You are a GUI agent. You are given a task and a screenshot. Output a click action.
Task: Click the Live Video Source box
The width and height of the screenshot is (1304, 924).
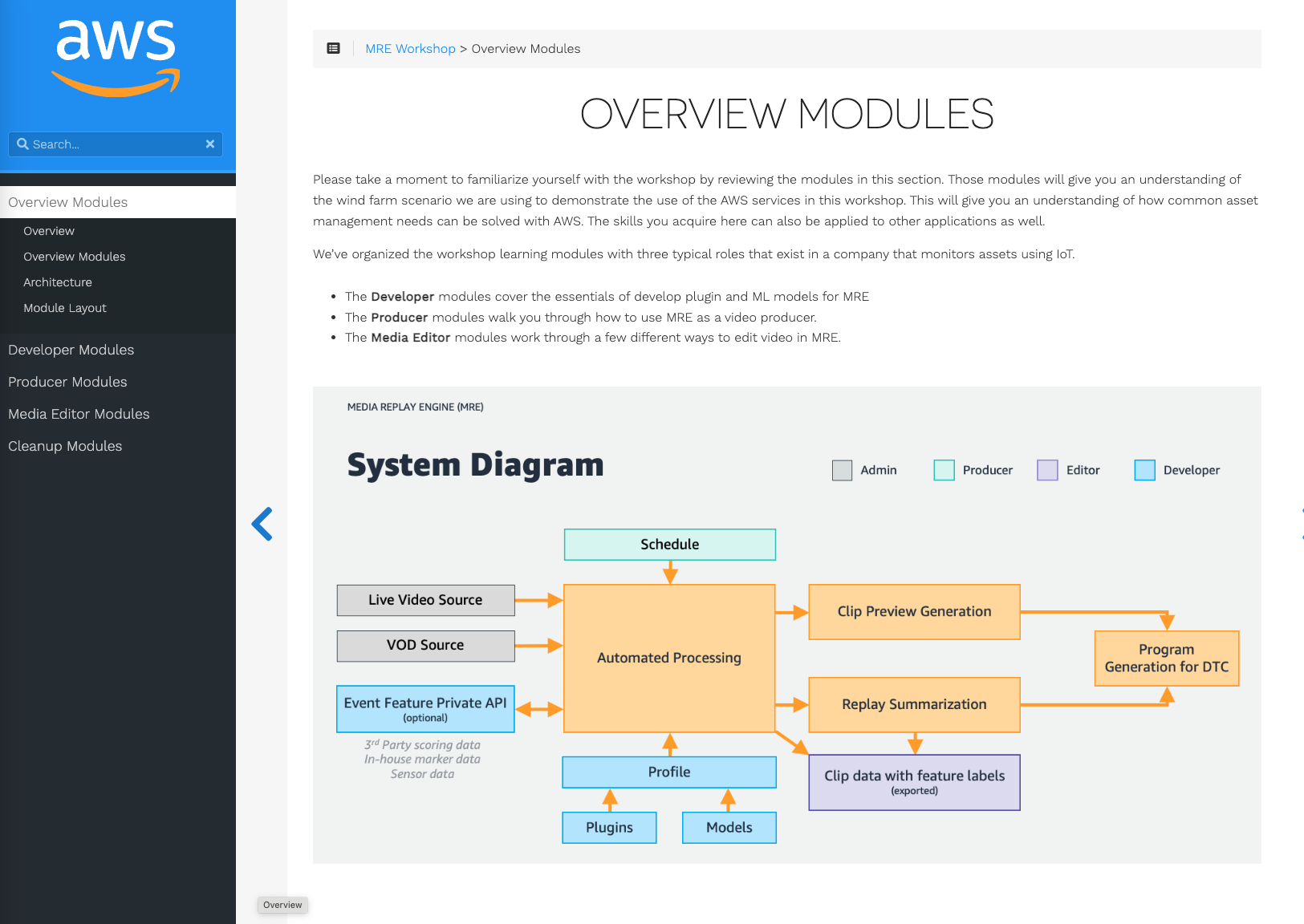pyautogui.click(x=425, y=600)
